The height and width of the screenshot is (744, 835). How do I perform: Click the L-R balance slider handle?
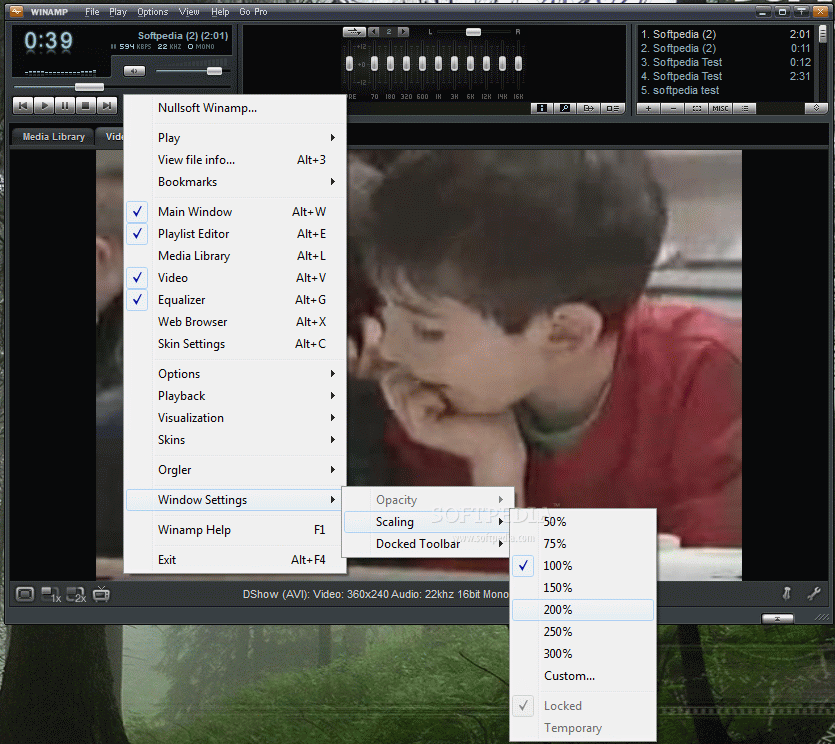click(x=473, y=32)
